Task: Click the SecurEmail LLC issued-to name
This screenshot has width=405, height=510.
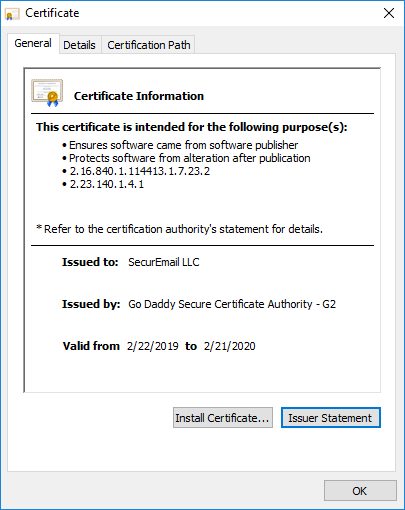Action: click(164, 262)
